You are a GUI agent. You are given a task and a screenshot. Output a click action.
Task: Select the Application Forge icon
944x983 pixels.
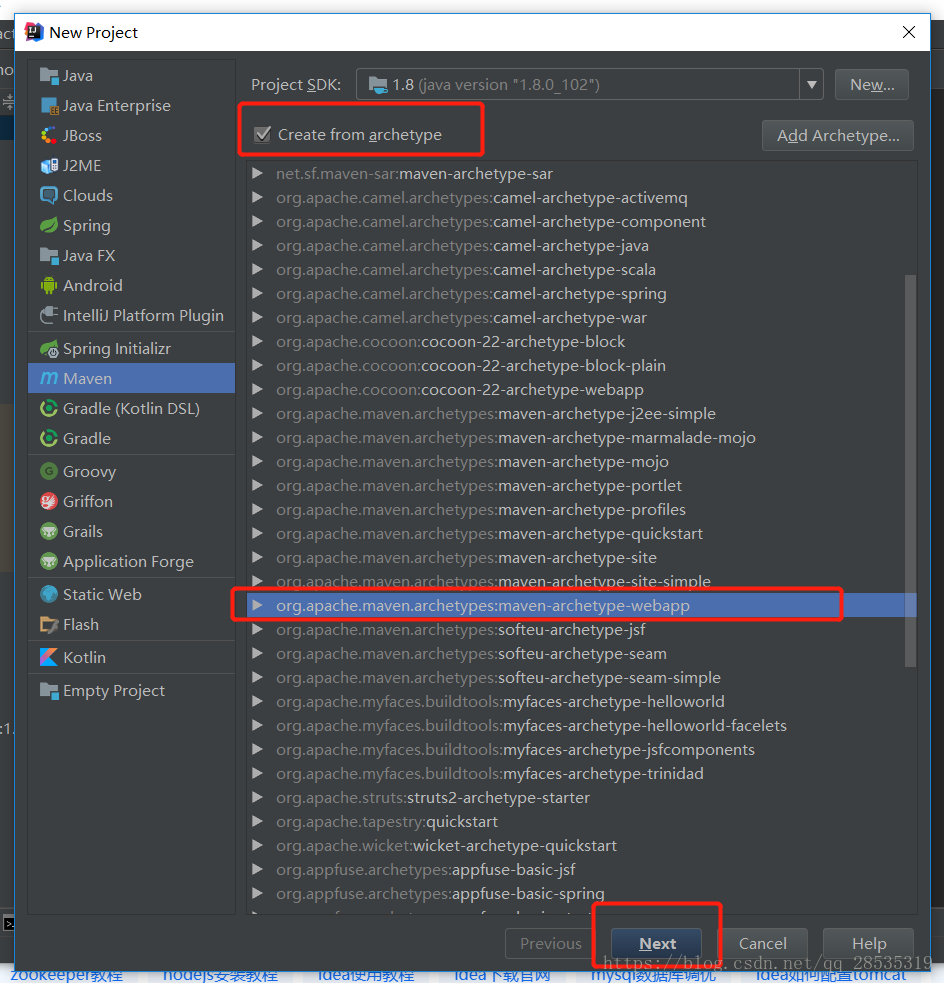pyautogui.click(x=49, y=562)
